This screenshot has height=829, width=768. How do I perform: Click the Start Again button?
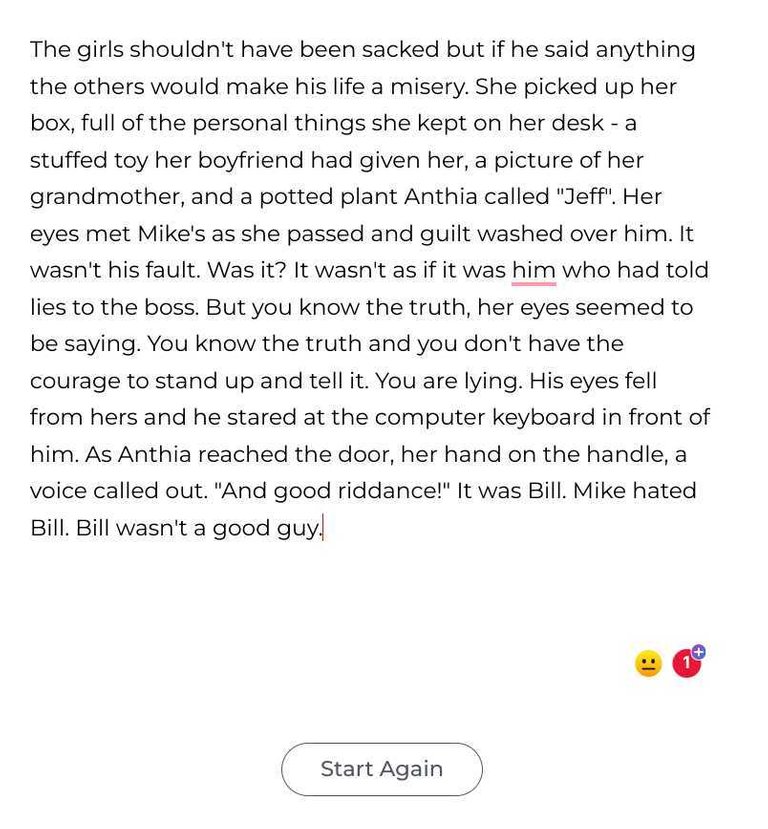[382, 769]
